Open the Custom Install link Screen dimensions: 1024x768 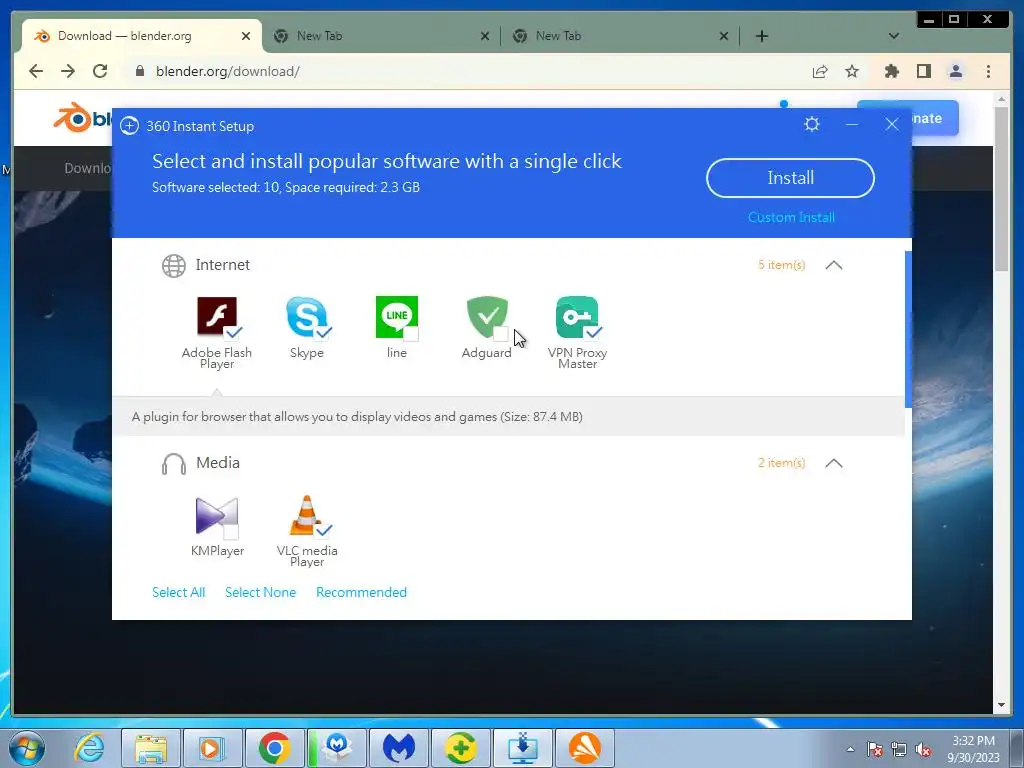791,217
